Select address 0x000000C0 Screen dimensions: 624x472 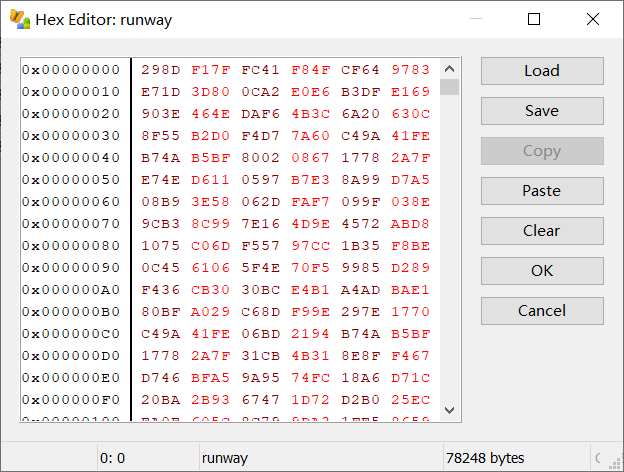pos(71,334)
